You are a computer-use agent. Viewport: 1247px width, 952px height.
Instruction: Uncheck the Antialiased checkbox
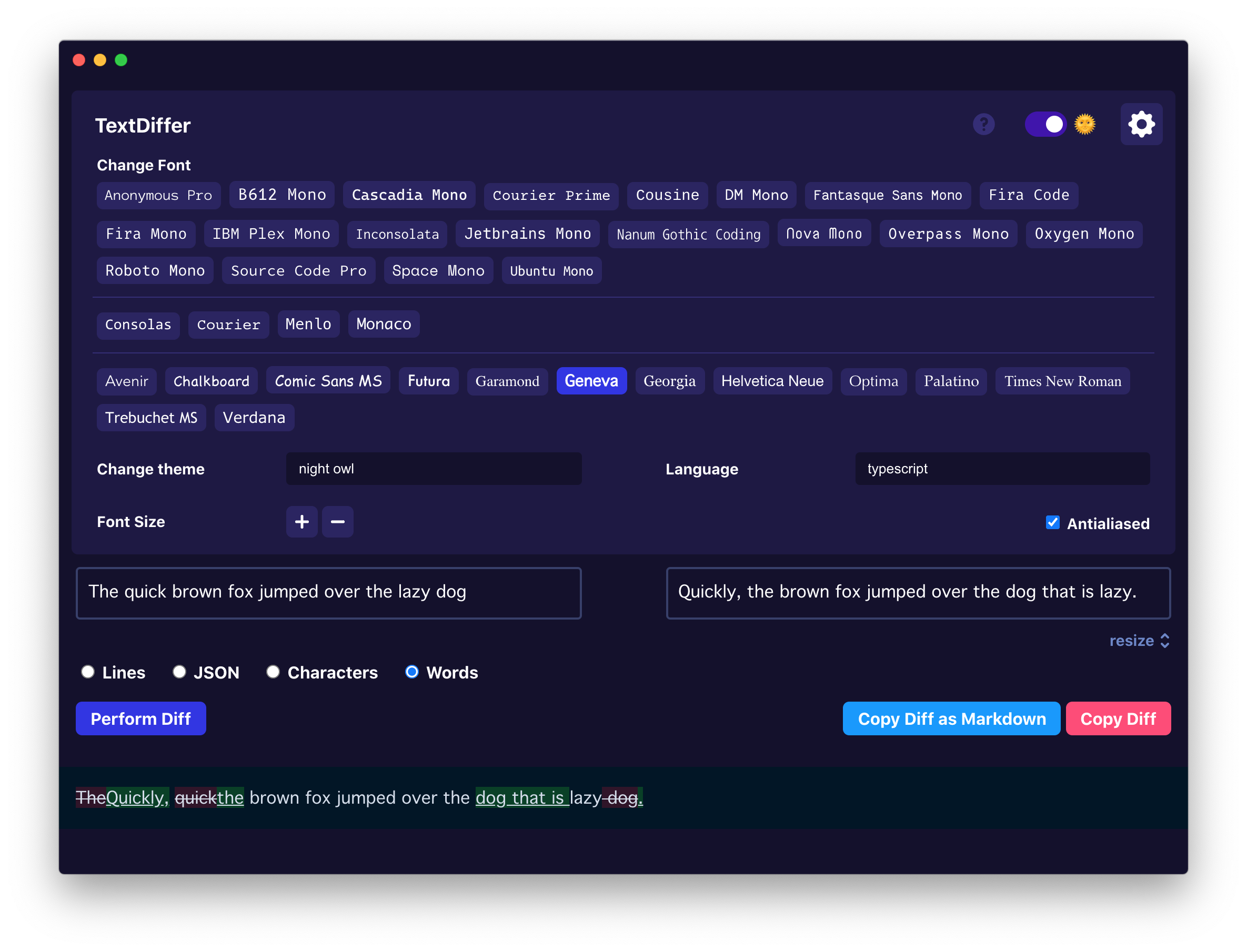pos(1052,522)
